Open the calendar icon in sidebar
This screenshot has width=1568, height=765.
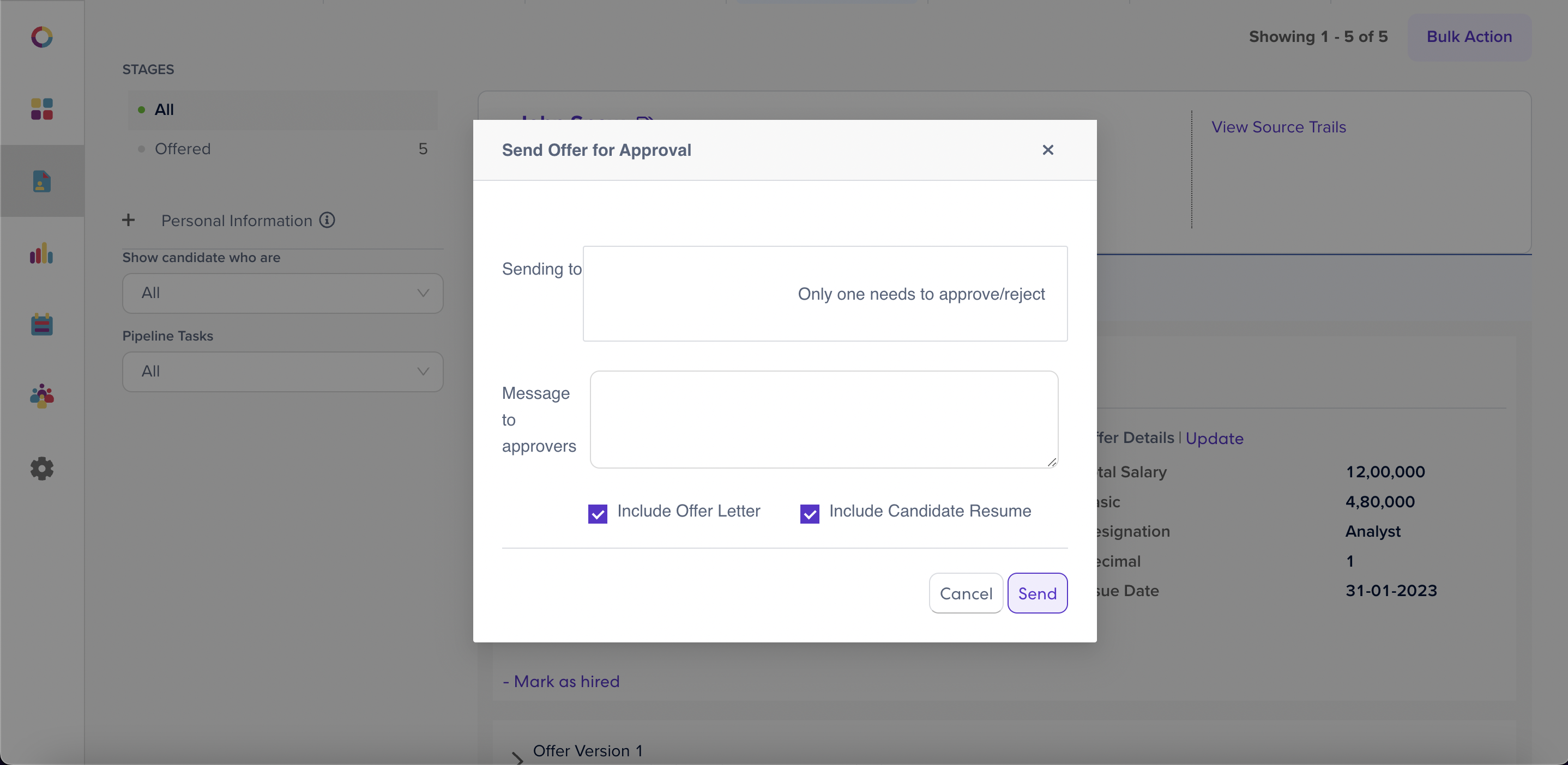coord(42,324)
